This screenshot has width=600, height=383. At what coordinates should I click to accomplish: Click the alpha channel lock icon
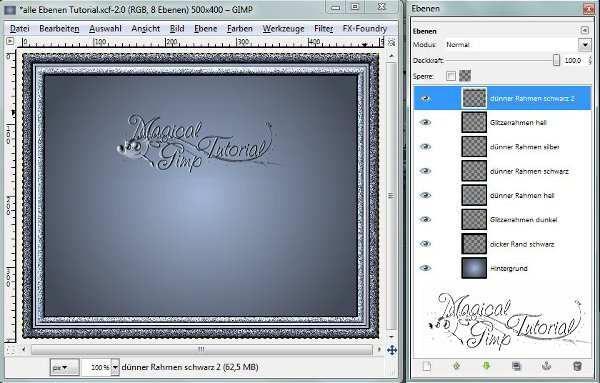coord(465,76)
